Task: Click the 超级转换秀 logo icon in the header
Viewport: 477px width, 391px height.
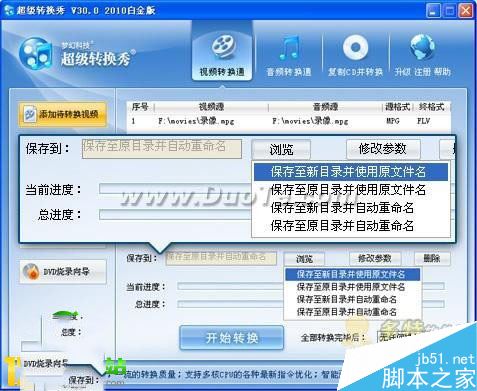Action: (x=35, y=54)
